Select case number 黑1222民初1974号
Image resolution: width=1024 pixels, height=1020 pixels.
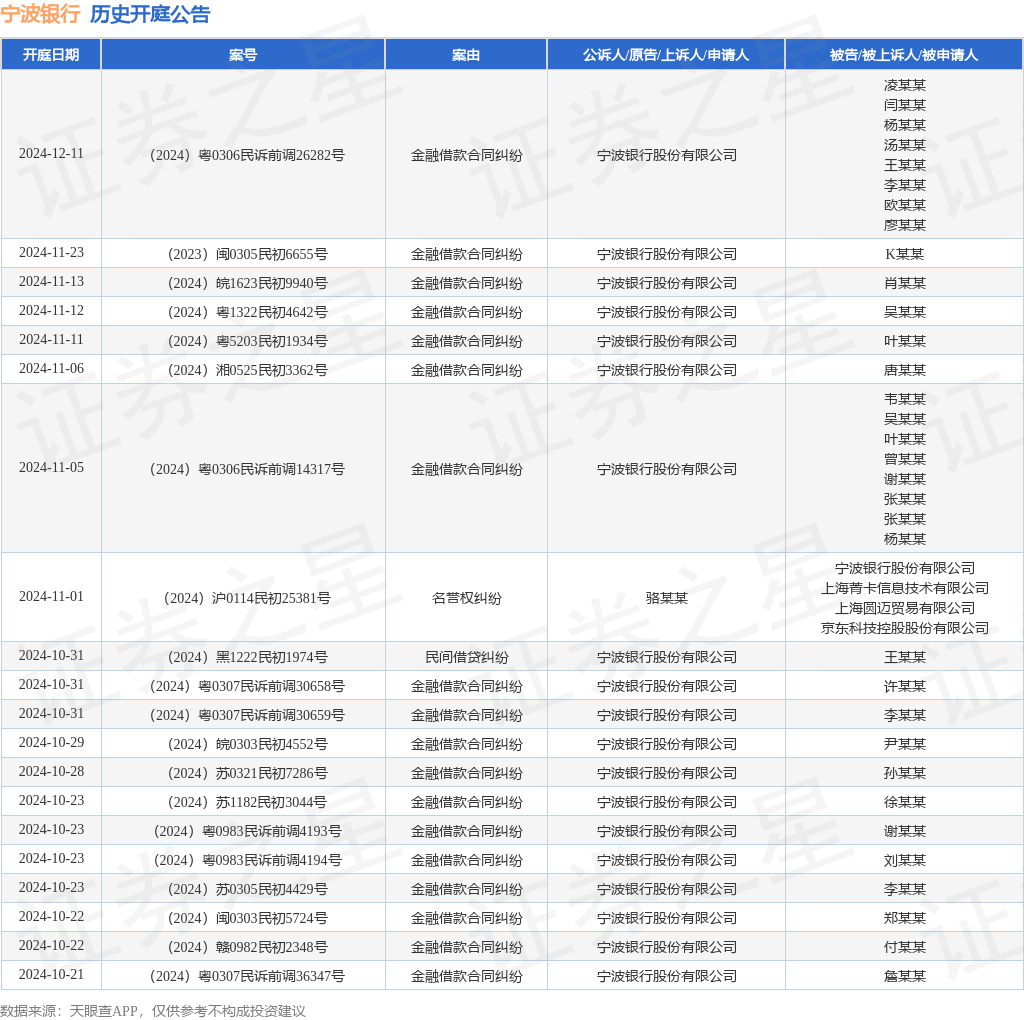[x=248, y=658]
